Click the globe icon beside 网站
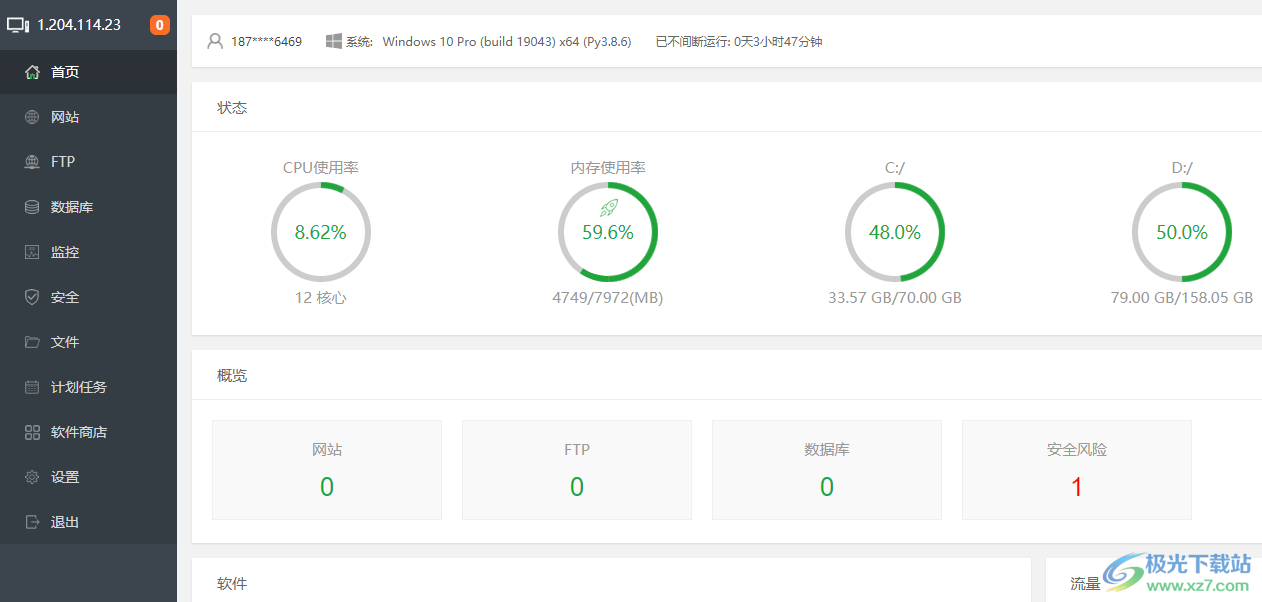This screenshot has height=602, width=1262. coord(32,117)
